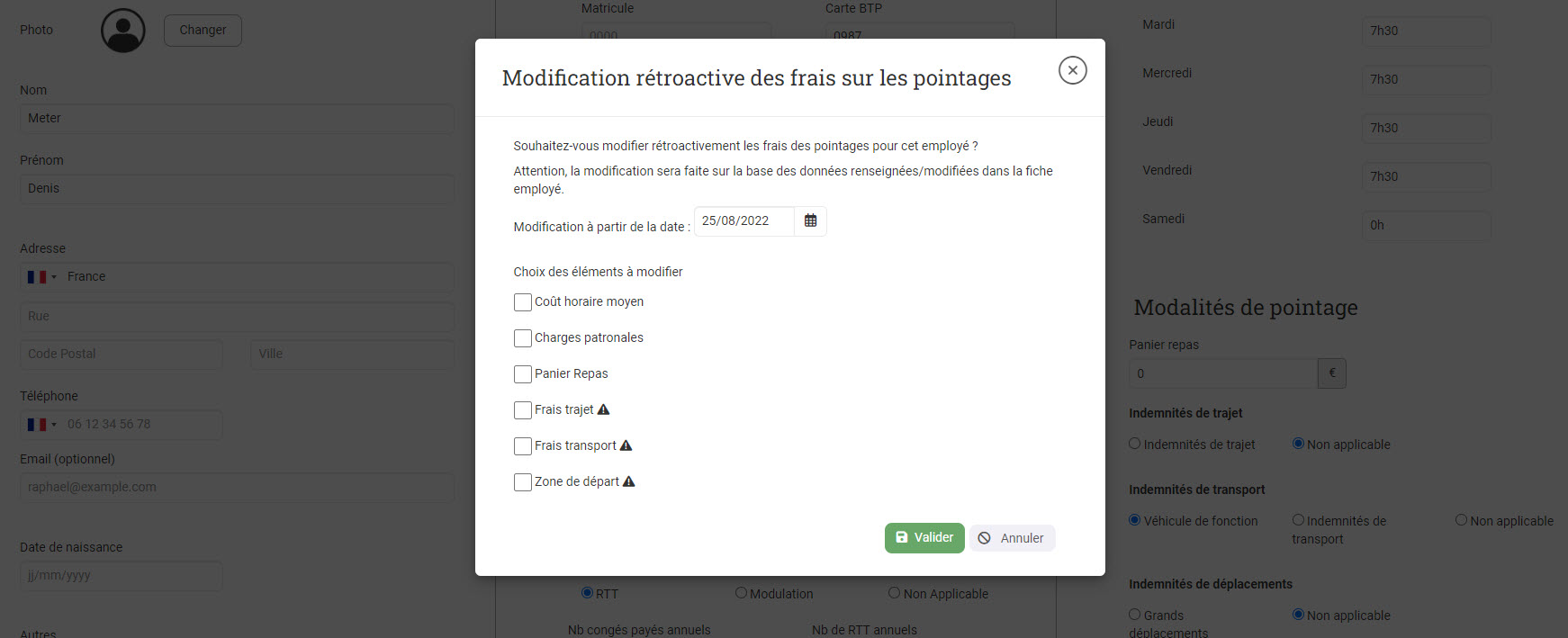Click the Date de naissance input field

click(x=121, y=576)
